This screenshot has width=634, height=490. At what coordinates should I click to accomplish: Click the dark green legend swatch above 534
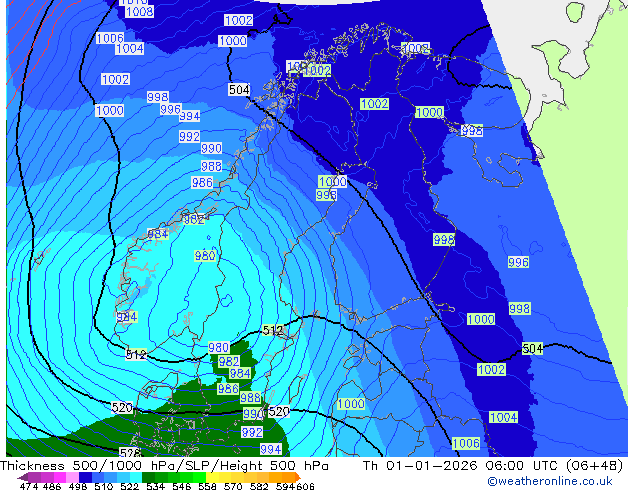tap(148, 477)
